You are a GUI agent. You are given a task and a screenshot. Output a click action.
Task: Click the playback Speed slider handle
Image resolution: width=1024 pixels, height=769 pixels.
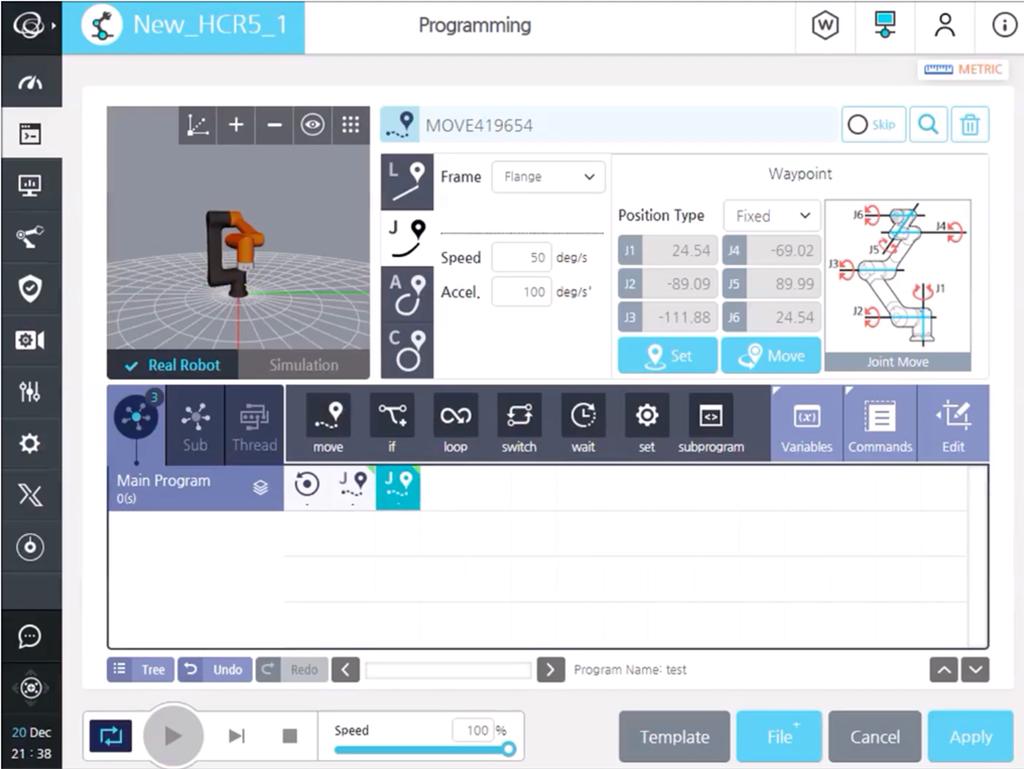[x=509, y=749]
